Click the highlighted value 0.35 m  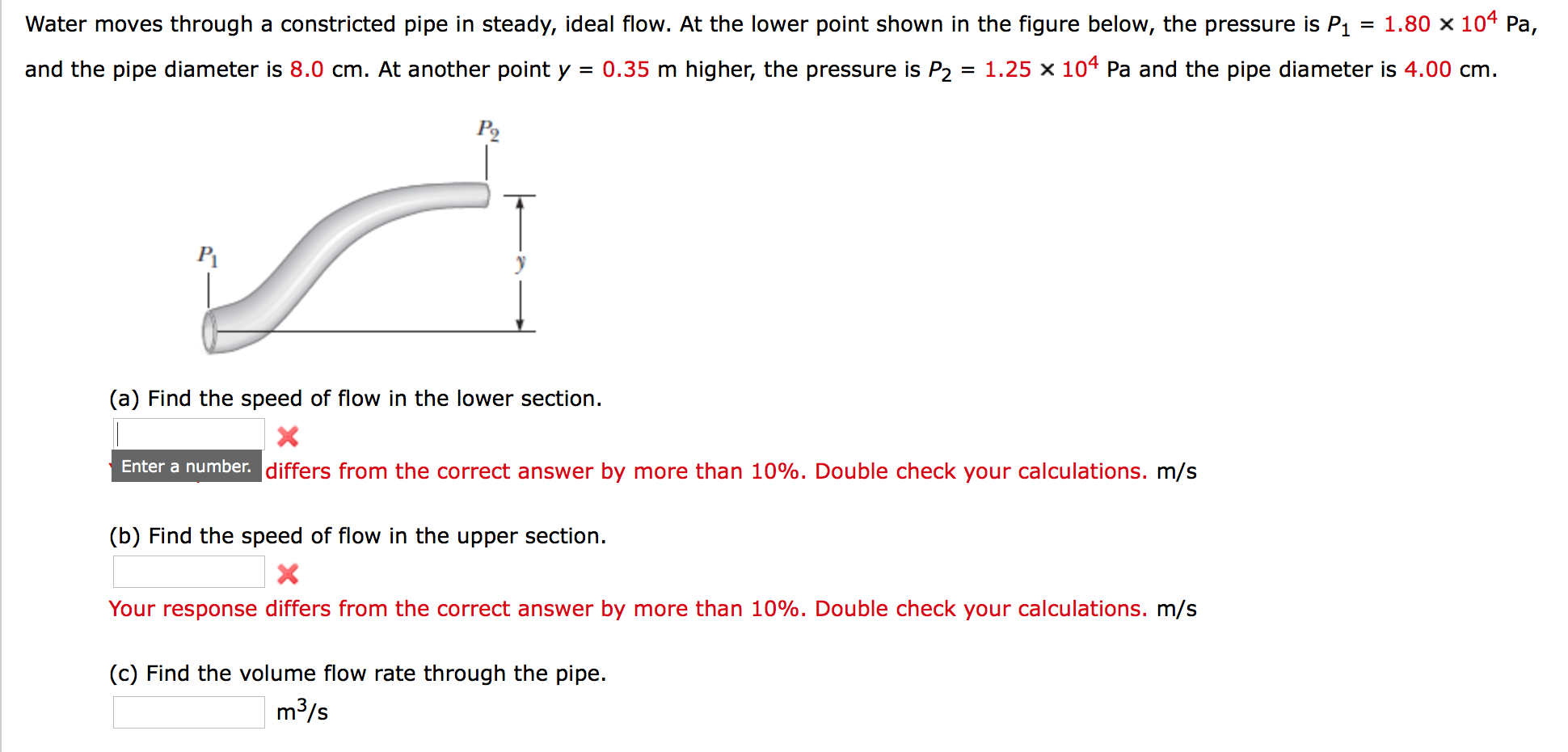coord(626,70)
